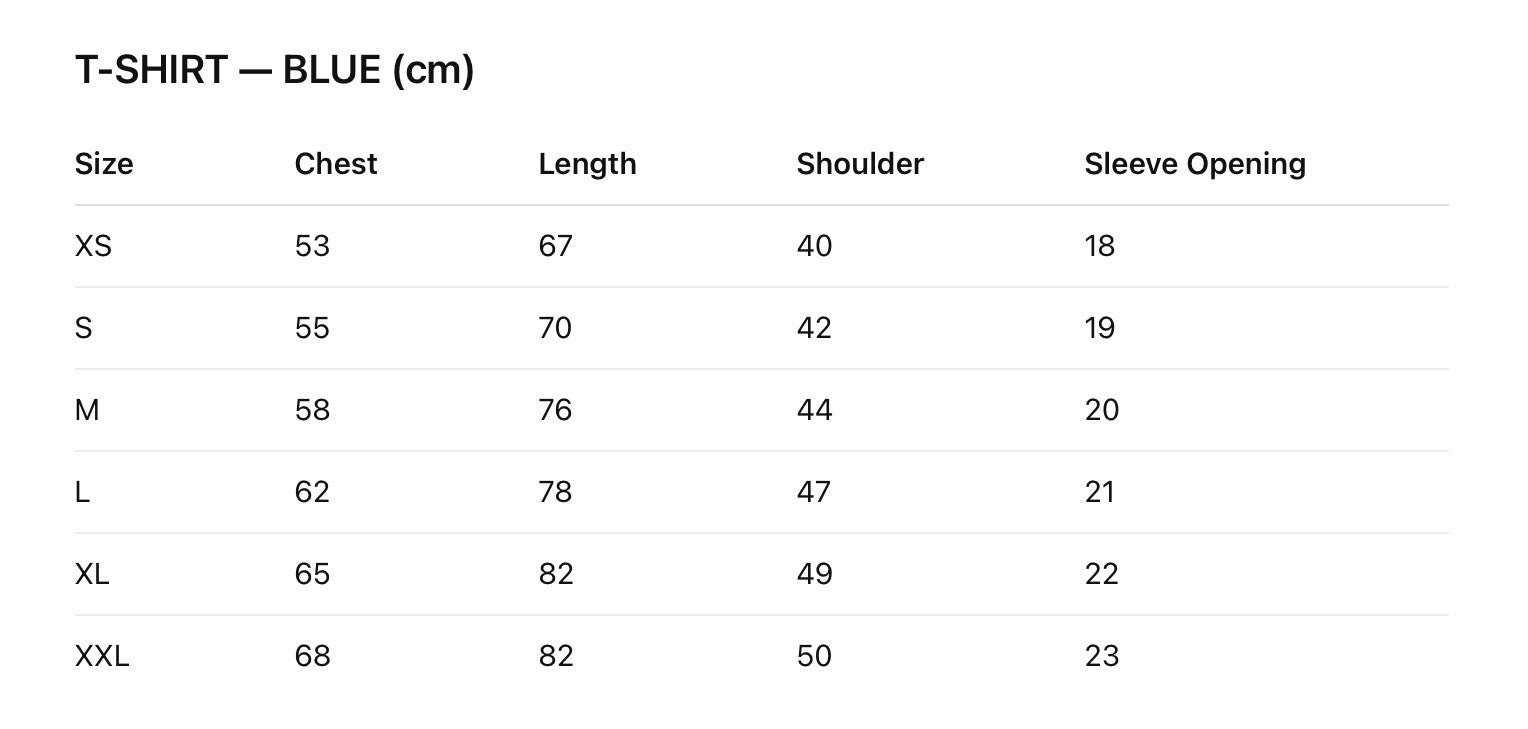
Task: Click shoulder value 44 for M
Action: pos(814,410)
